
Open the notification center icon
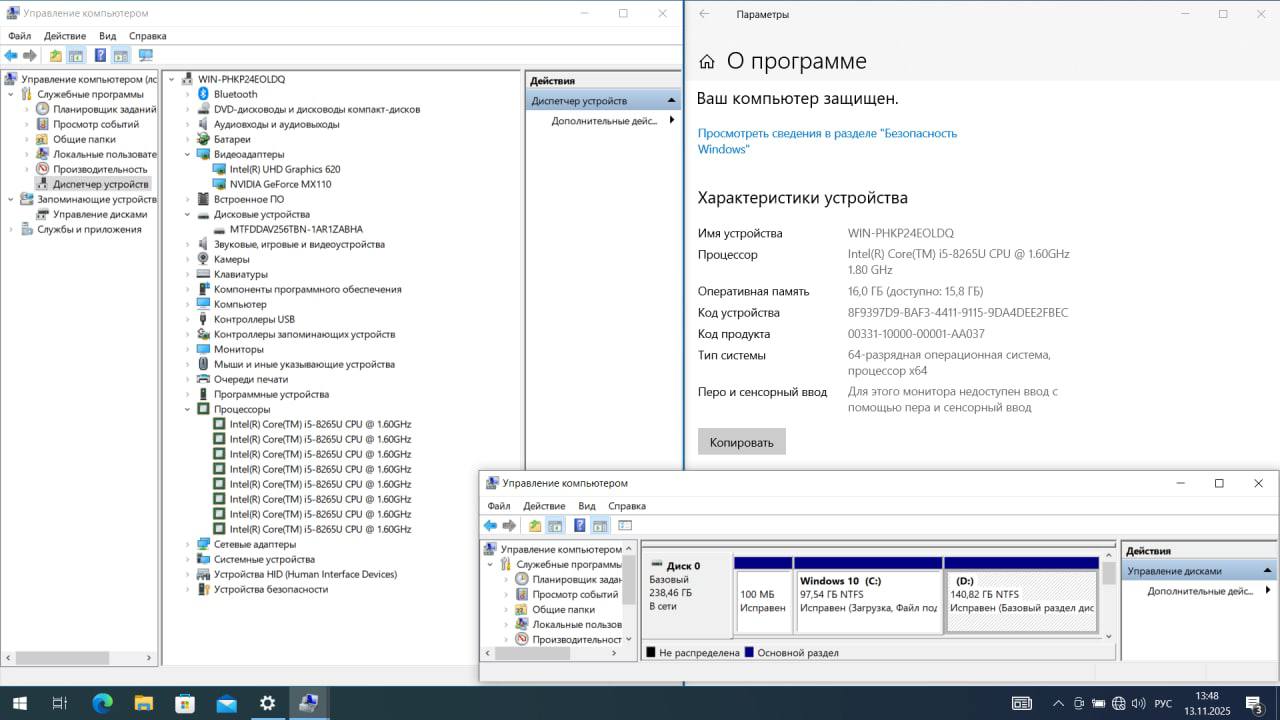[1254, 704]
